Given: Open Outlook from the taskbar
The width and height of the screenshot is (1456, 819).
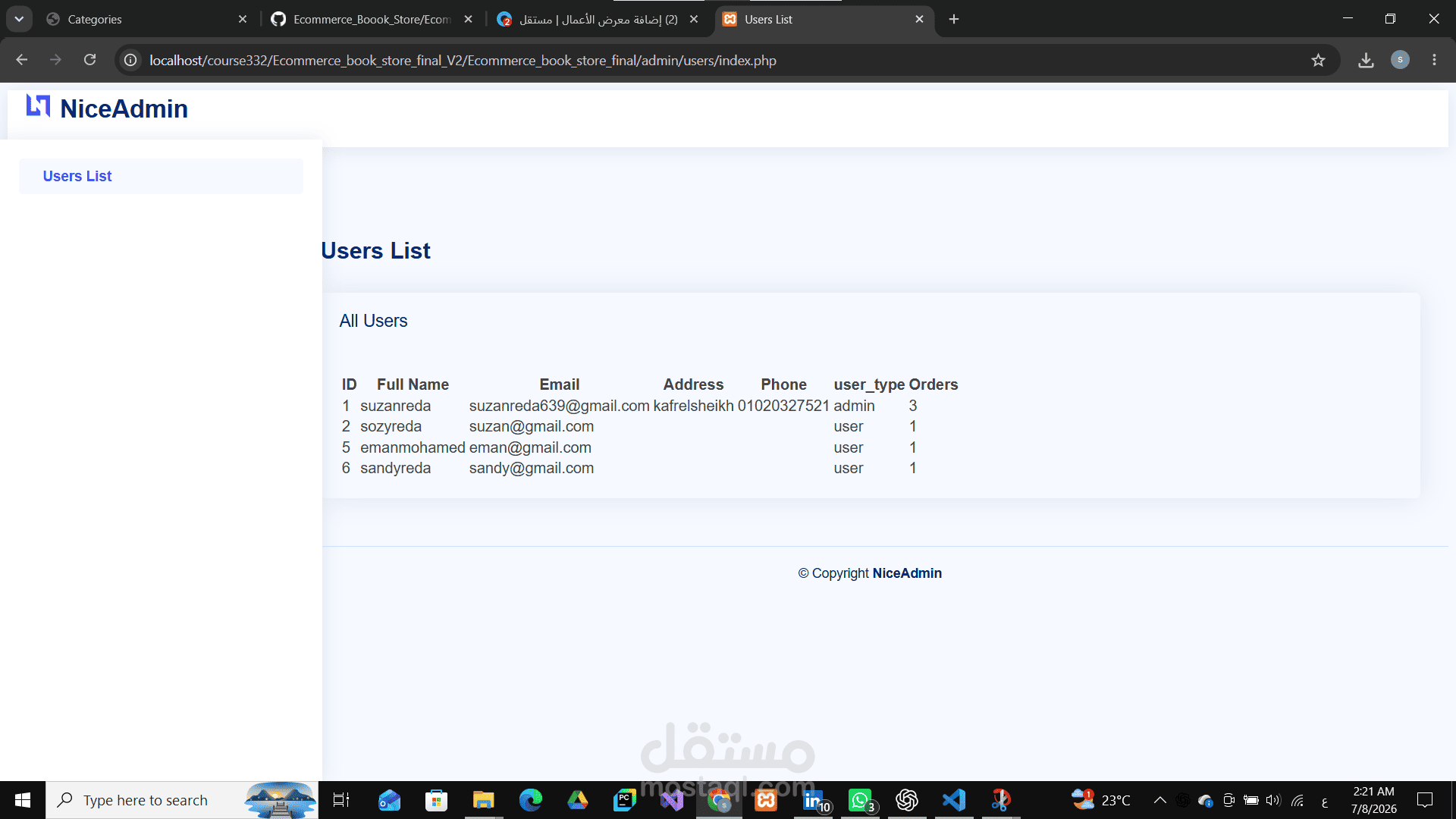Looking at the screenshot, I should (389, 800).
